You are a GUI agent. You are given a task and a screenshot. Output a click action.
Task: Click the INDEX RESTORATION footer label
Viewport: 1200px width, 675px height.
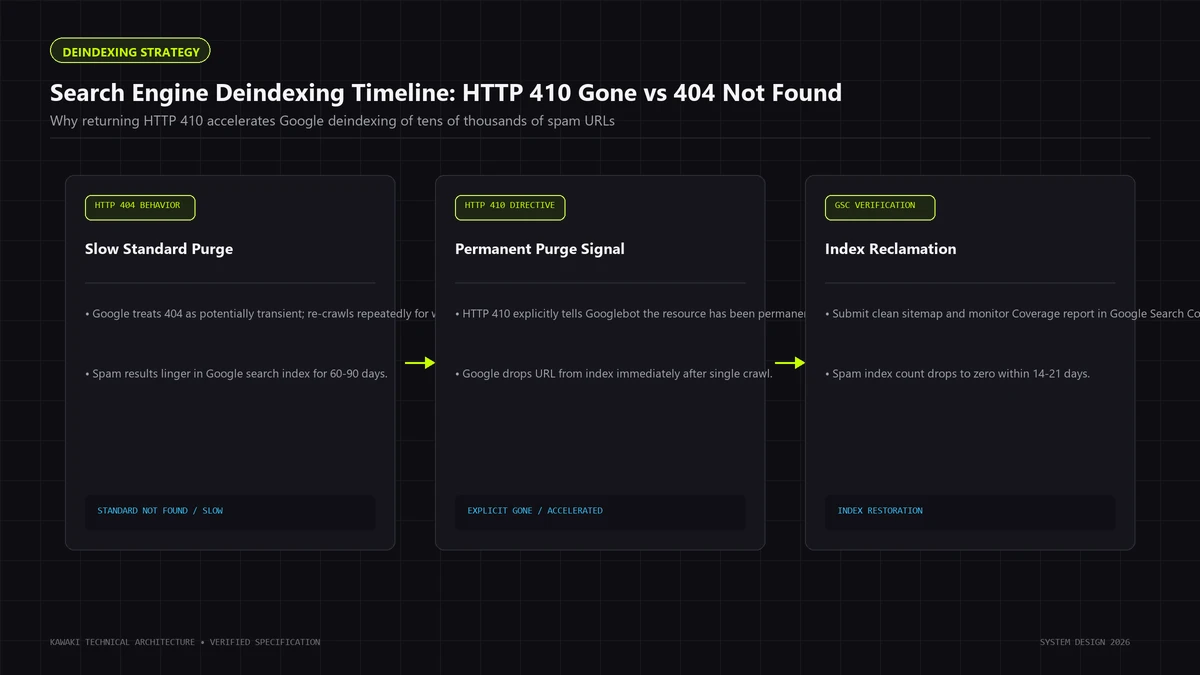coord(880,511)
